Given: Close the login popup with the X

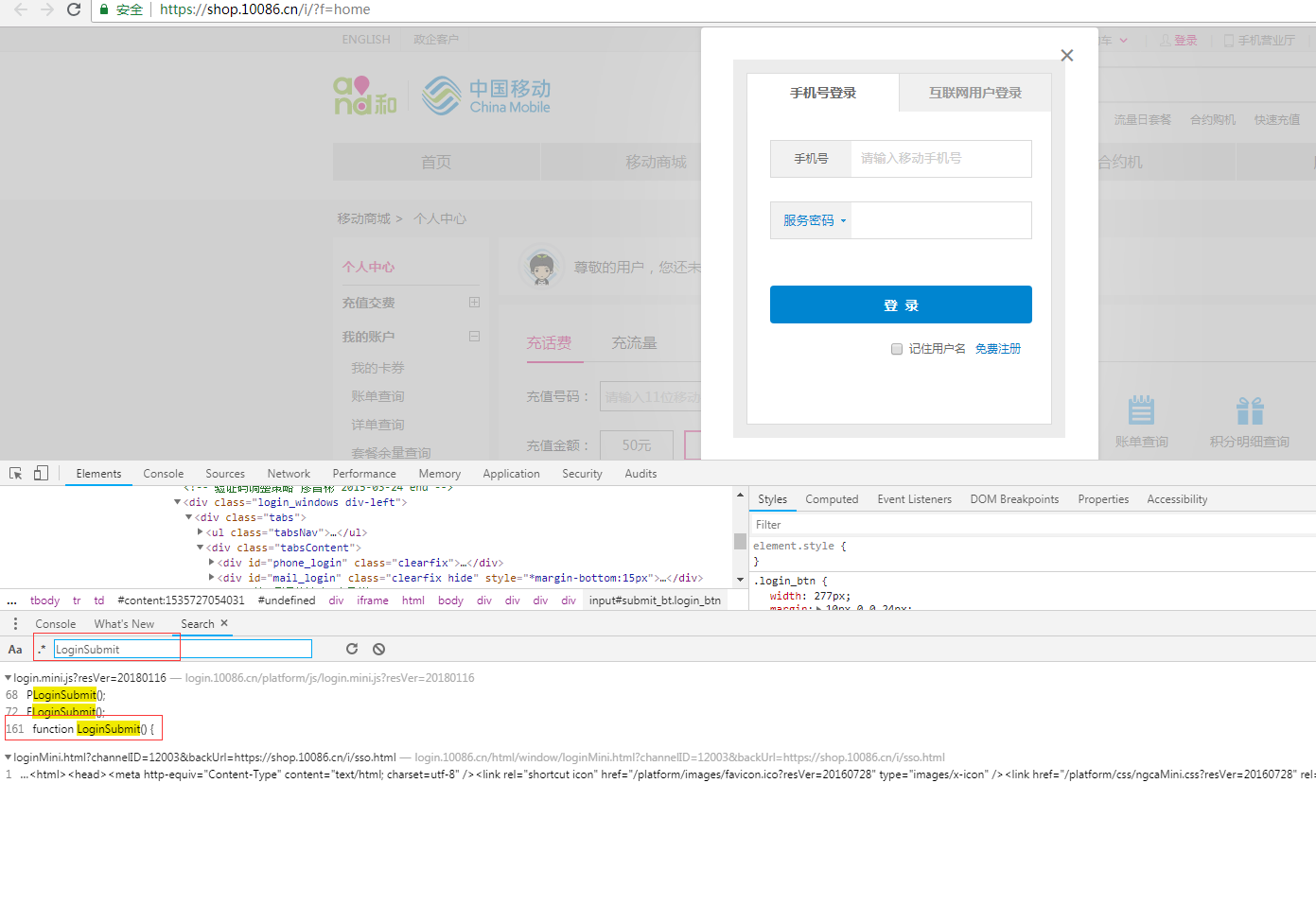Looking at the screenshot, I should (1067, 56).
